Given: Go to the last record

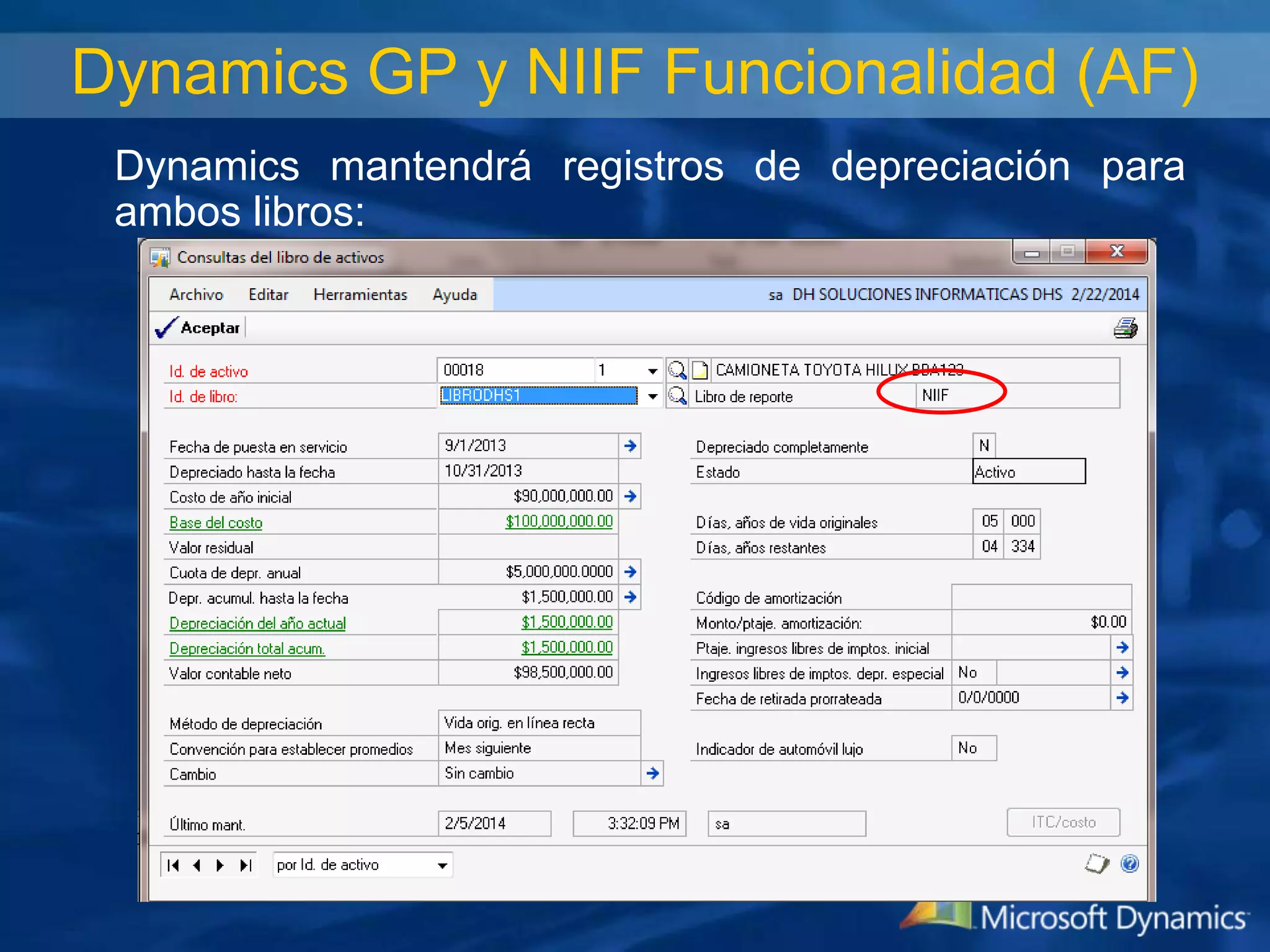Looking at the screenshot, I should tap(246, 865).
